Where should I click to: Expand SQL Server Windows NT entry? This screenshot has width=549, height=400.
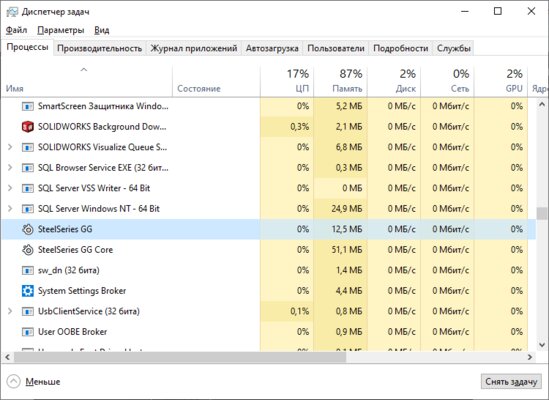click(x=10, y=209)
